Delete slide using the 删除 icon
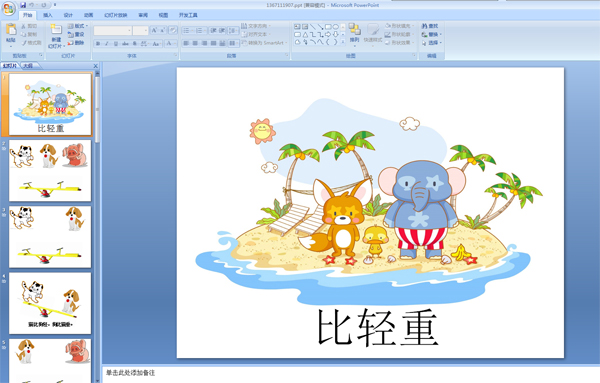Screen dimensions: 600x383 click(x=76, y=43)
